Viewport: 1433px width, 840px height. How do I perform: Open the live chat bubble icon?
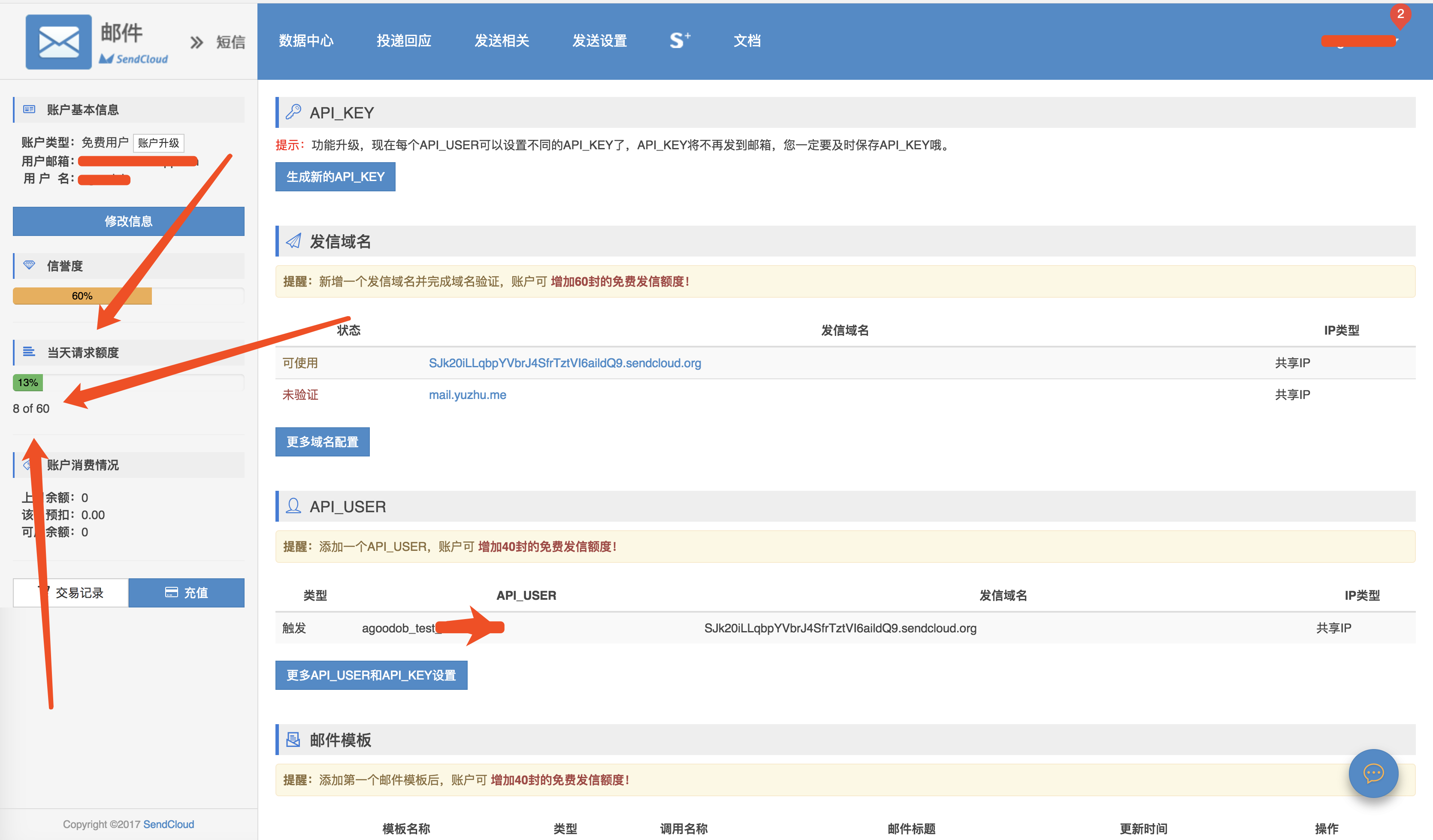[1373, 773]
